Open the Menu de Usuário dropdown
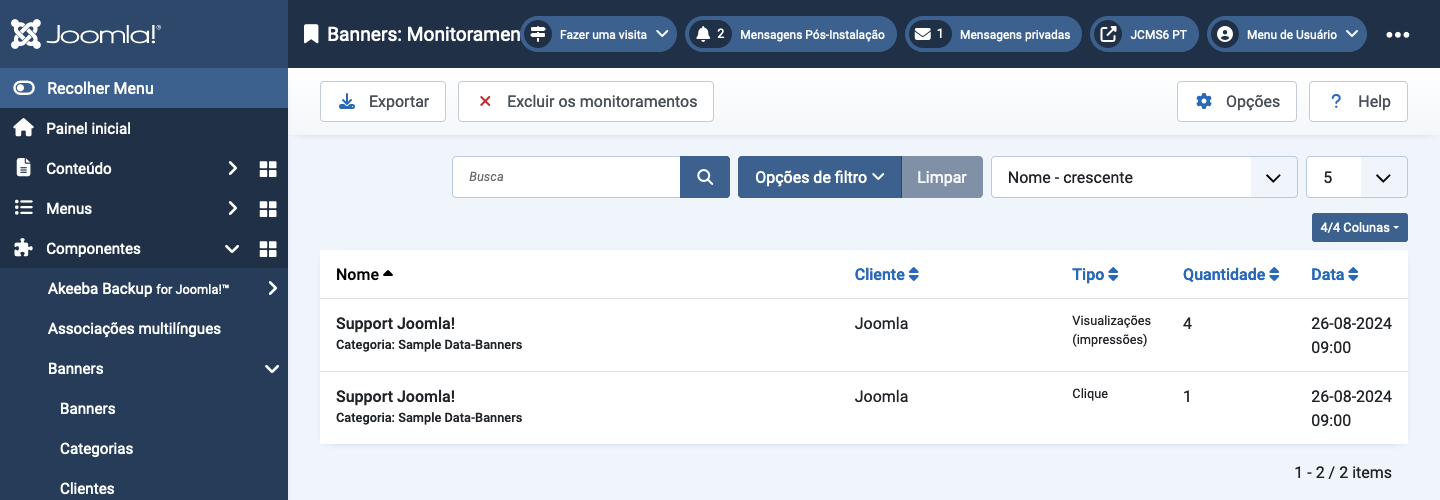Image resolution: width=1440 pixels, height=500 pixels. [1287, 34]
